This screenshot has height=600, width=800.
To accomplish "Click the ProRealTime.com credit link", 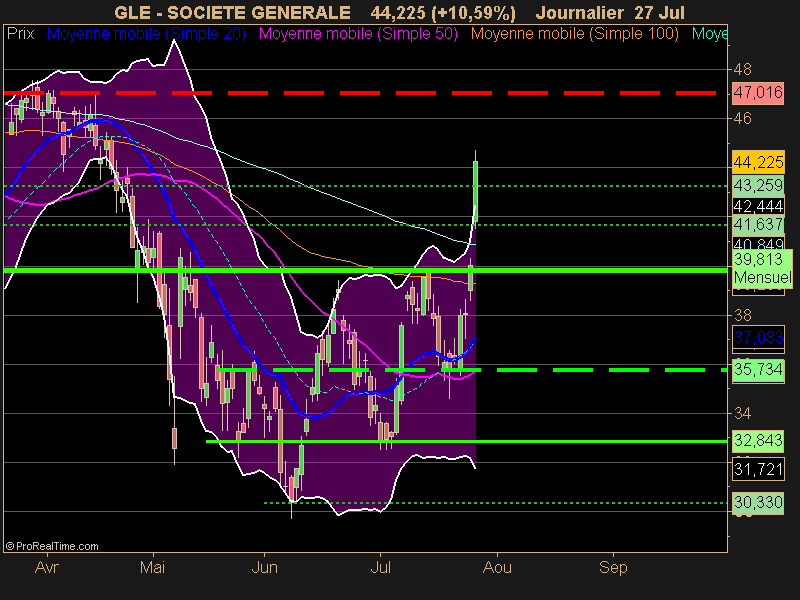I will click(52, 546).
